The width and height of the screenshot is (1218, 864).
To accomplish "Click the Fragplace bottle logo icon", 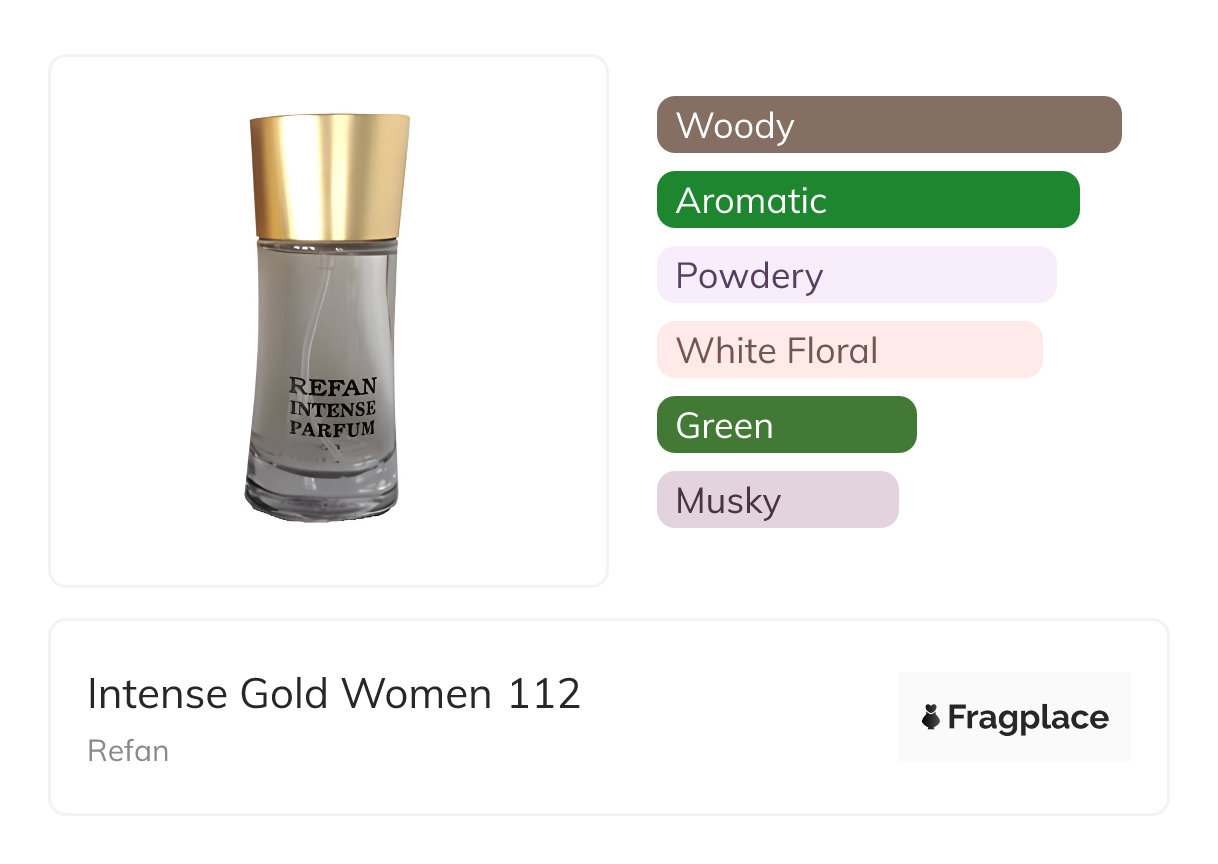I will pos(931,717).
